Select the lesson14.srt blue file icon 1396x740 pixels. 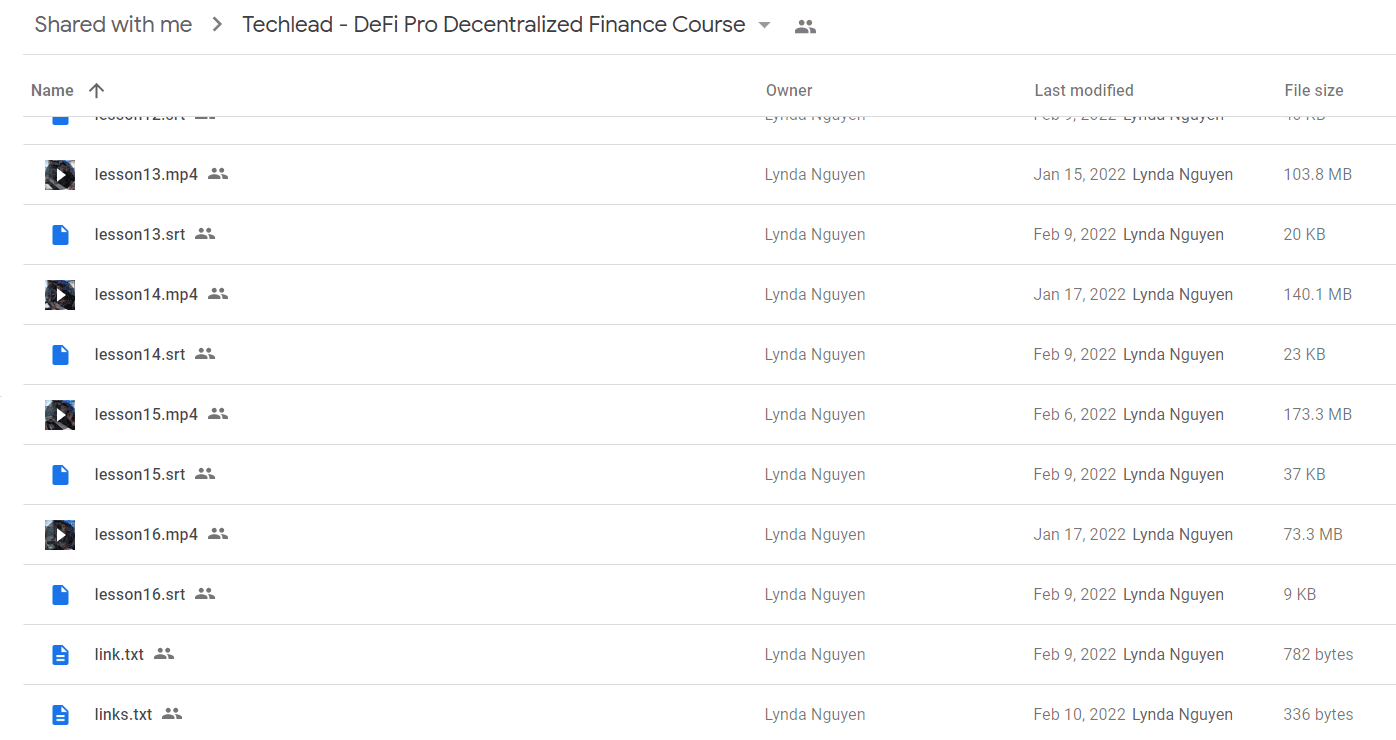pyautogui.click(x=60, y=355)
